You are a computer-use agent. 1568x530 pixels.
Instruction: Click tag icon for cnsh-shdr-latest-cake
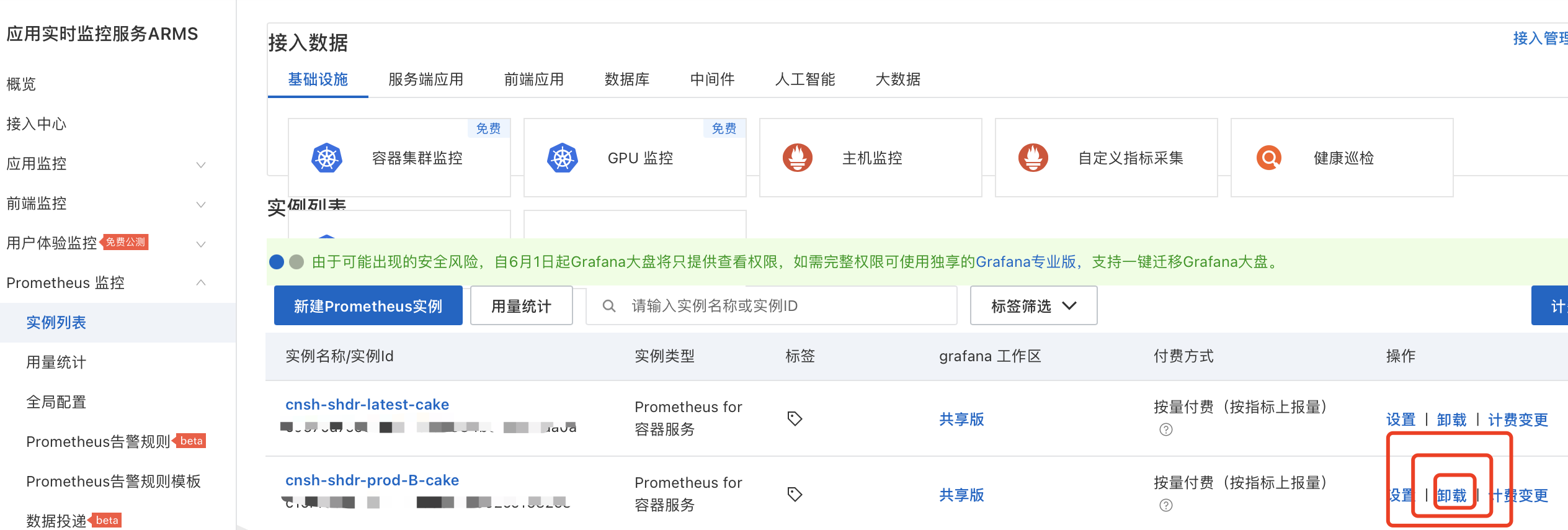pyautogui.click(x=795, y=418)
